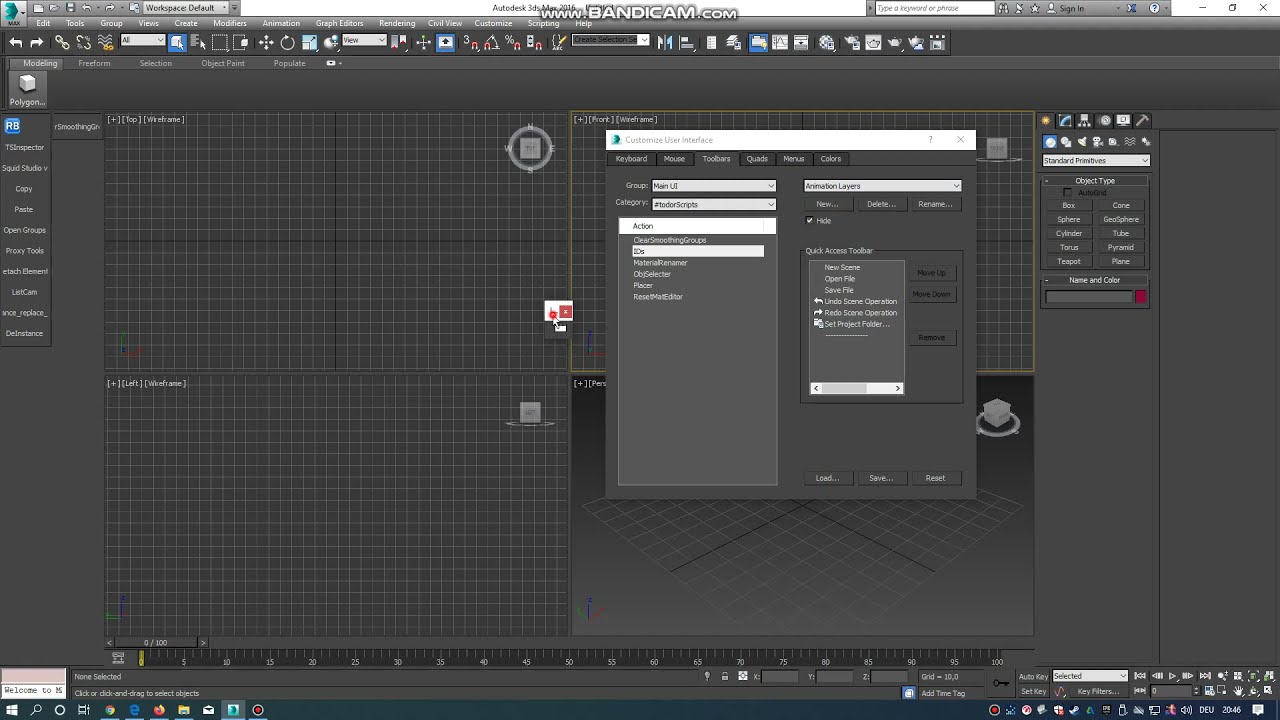Image resolution: width=1280 pixels, height=720 pixels.
Task: Open Select by Name list
Action: [x=198, y=42]
